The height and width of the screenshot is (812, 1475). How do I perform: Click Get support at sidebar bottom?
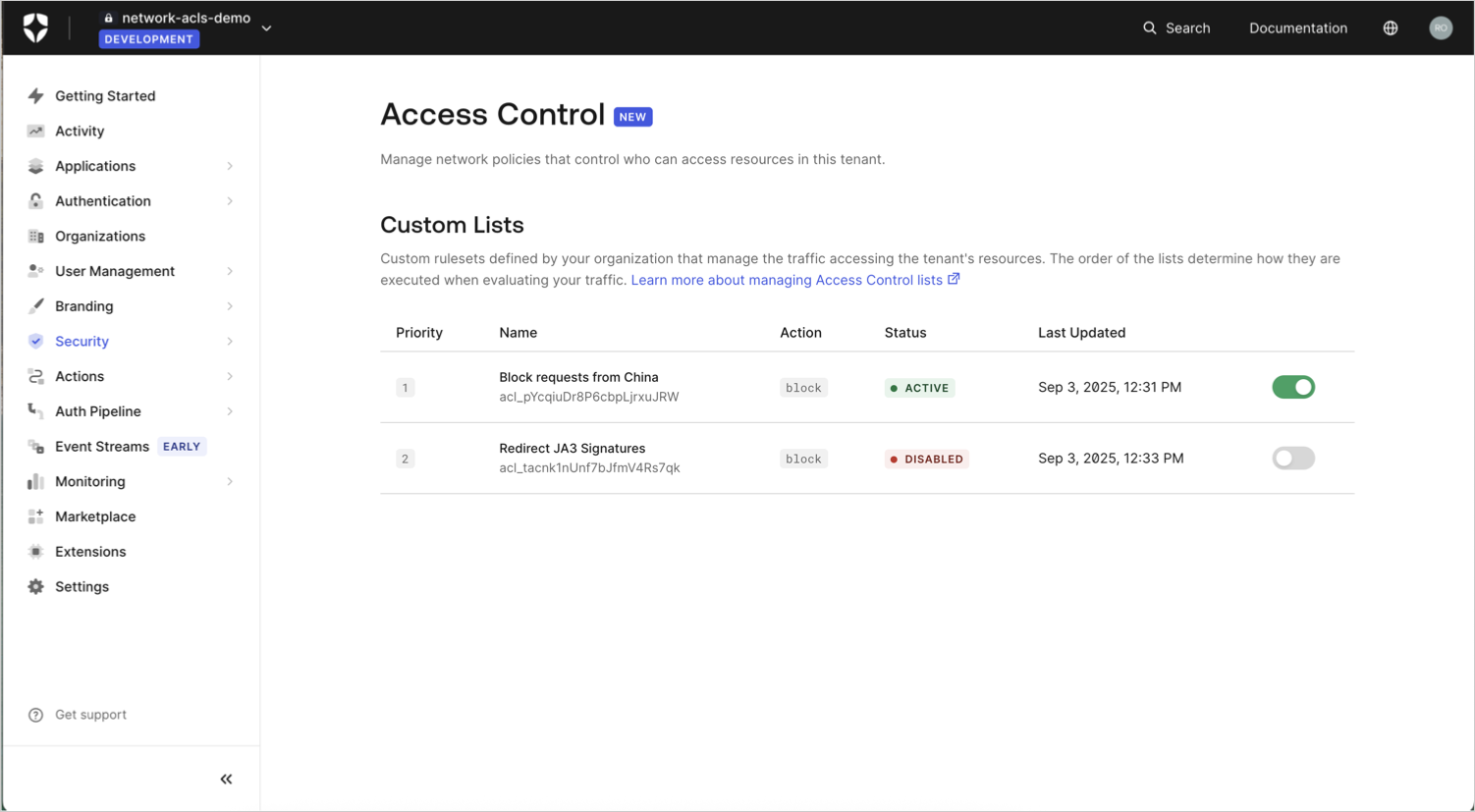click(x=90, y=714)
